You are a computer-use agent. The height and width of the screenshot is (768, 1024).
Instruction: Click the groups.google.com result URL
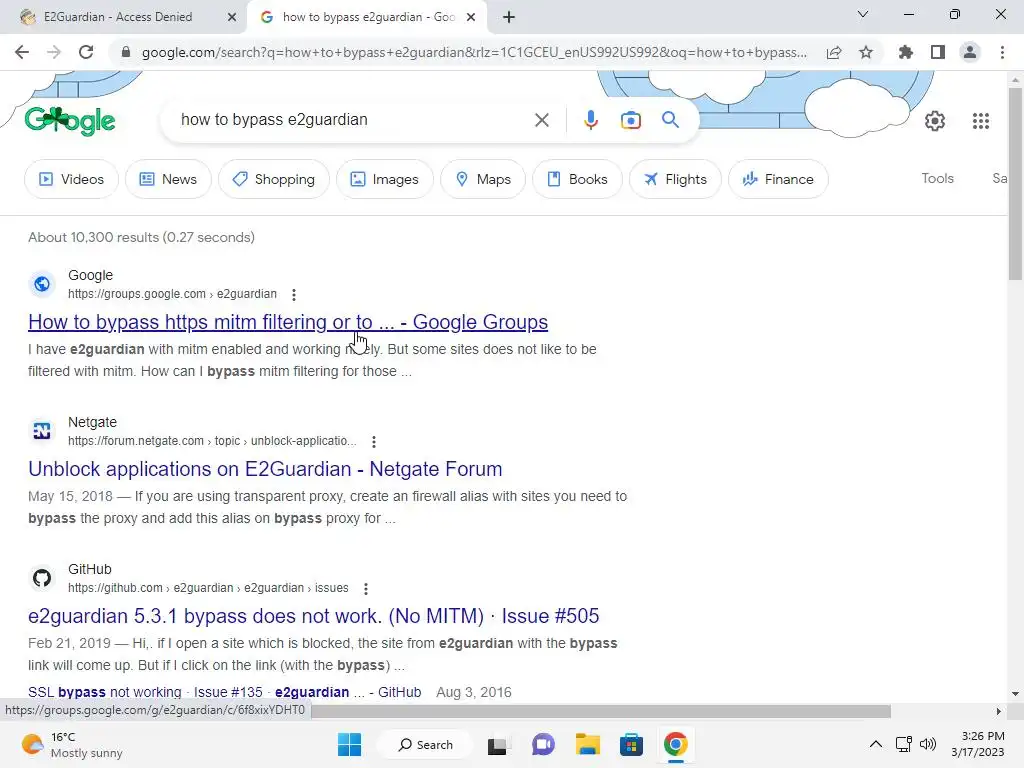point(172,294)
